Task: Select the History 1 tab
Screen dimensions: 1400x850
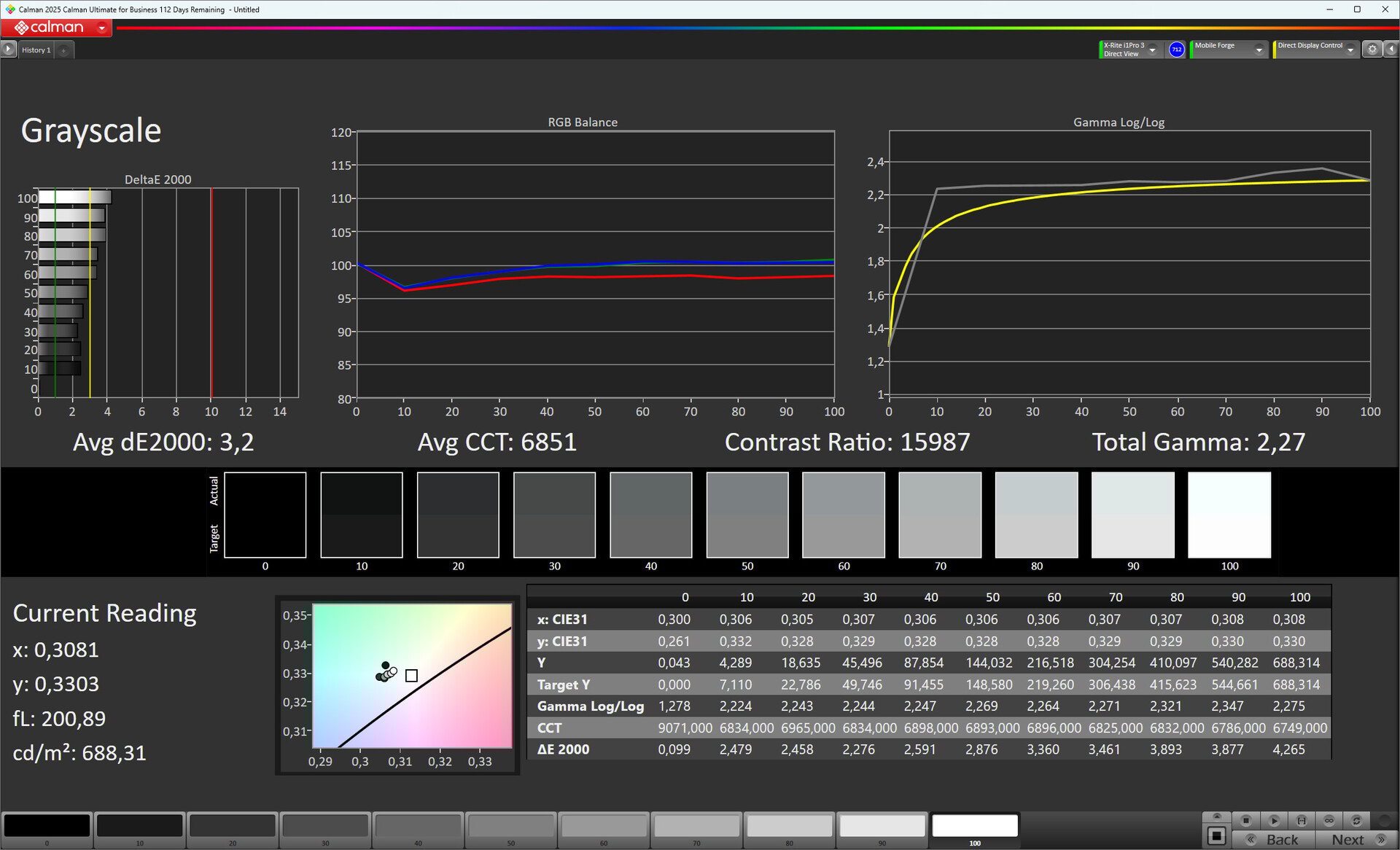Action: [x=36, y=50]
